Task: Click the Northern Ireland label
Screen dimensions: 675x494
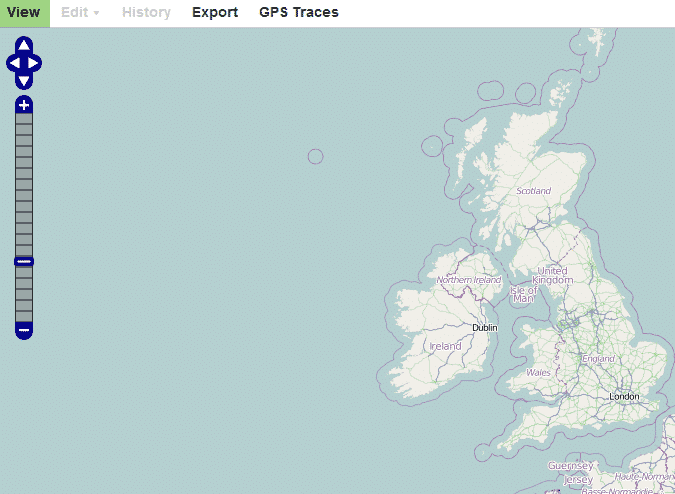Action: tap(468, 281)
